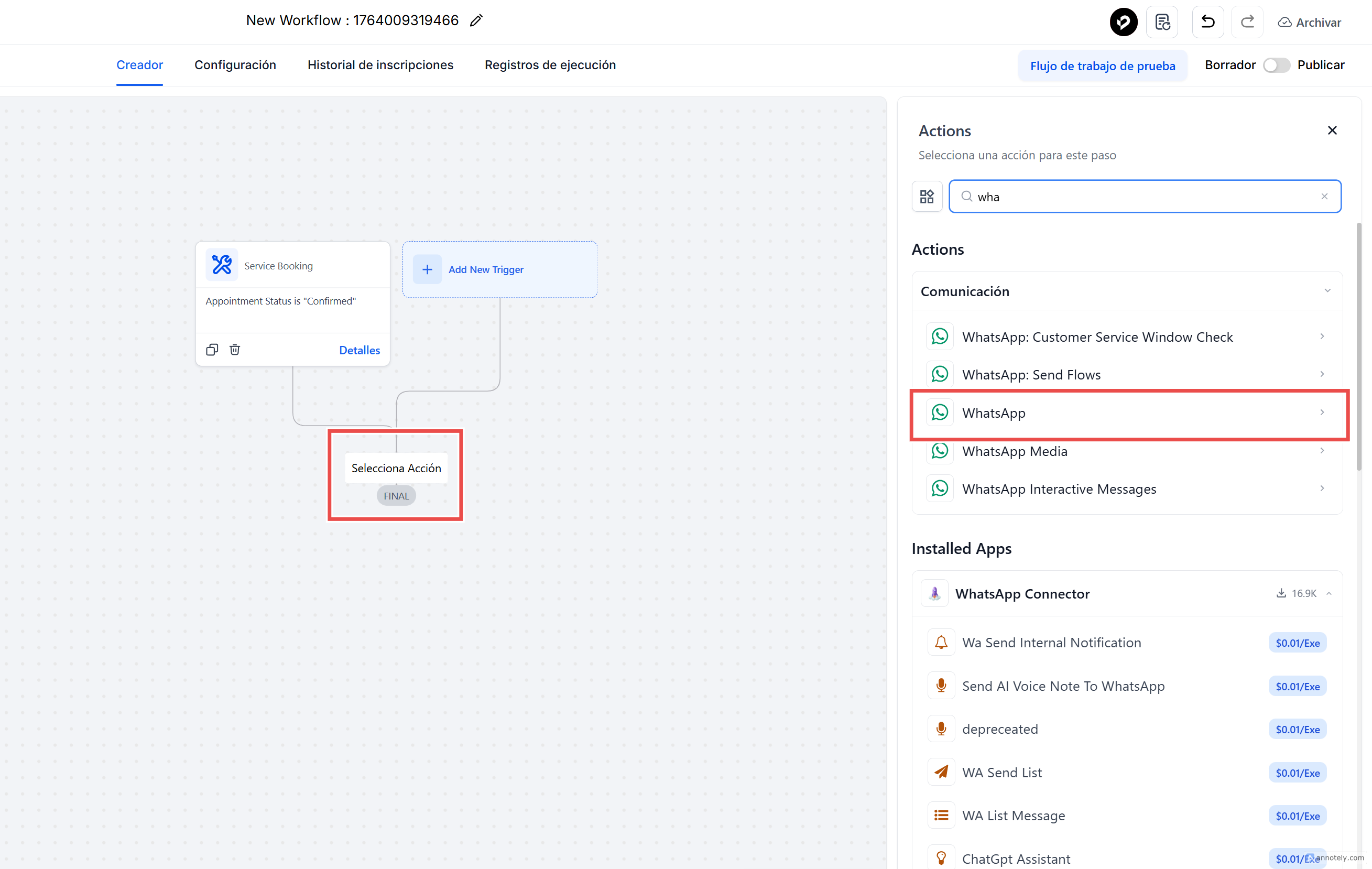Image resolution: width=1372 pixels, height=869 pixels.
Task: Click the pencil icon to rename workflow
Action: pyautogui.click(x=476, y=20)
